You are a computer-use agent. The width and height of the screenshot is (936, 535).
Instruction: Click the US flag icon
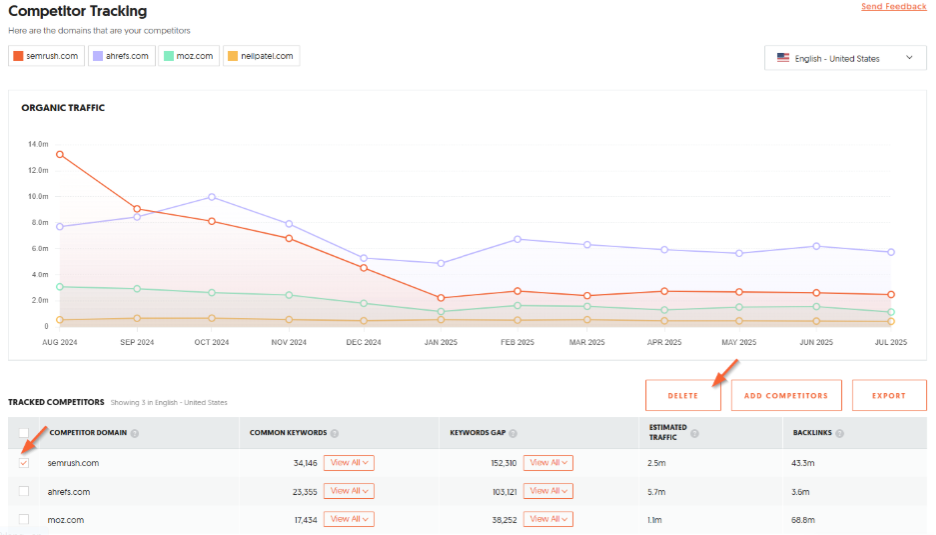point(783,58)
